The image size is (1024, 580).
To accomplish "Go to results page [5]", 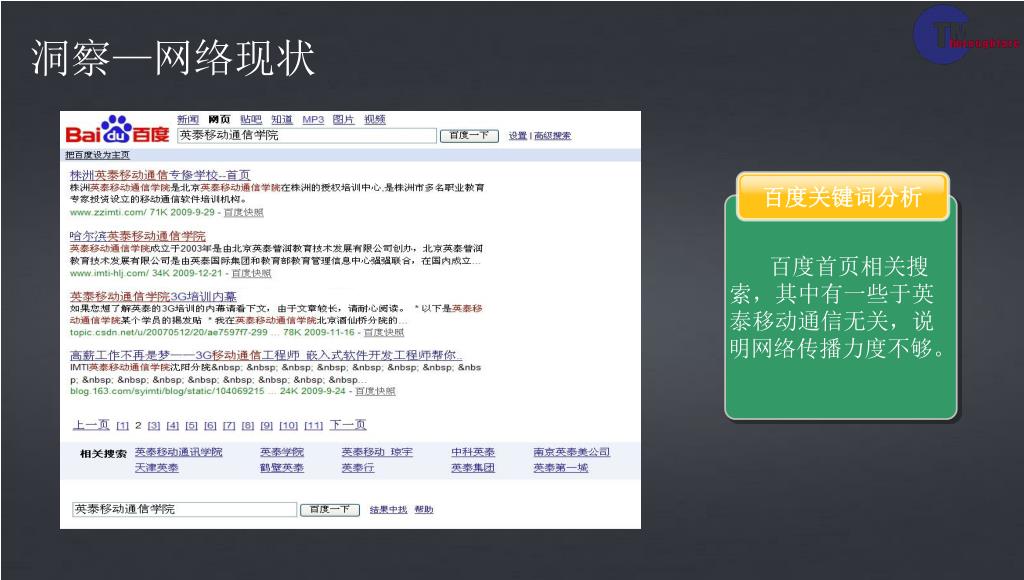I will [x=191, y=426].
